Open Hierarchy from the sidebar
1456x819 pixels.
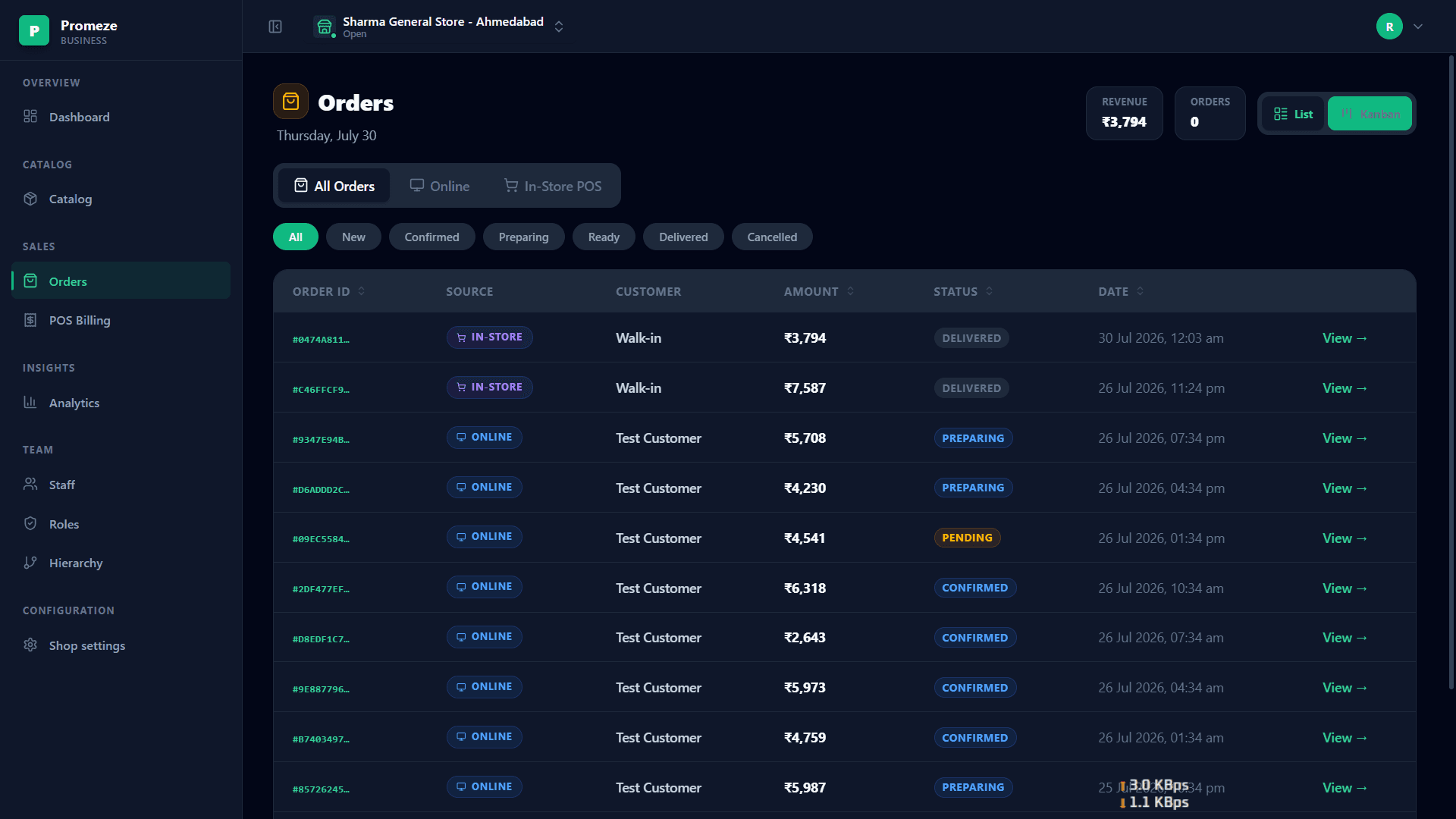[x=121, y=563]
